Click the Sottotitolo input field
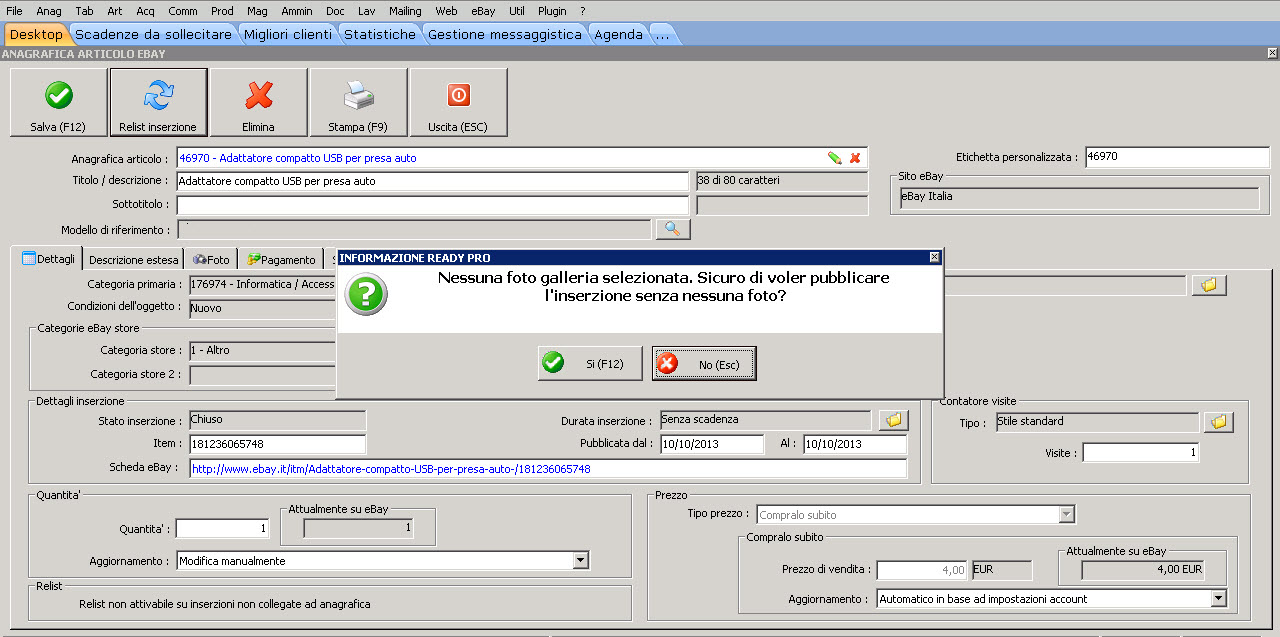Viewport: 1280px width, 637px height. (432, 205)
